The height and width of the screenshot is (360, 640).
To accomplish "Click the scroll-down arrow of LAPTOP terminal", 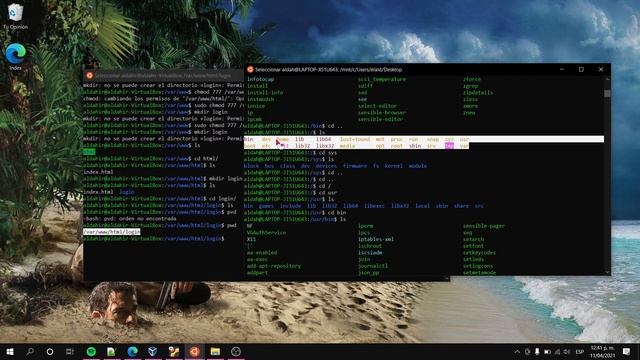I will [x=607, y=272].
